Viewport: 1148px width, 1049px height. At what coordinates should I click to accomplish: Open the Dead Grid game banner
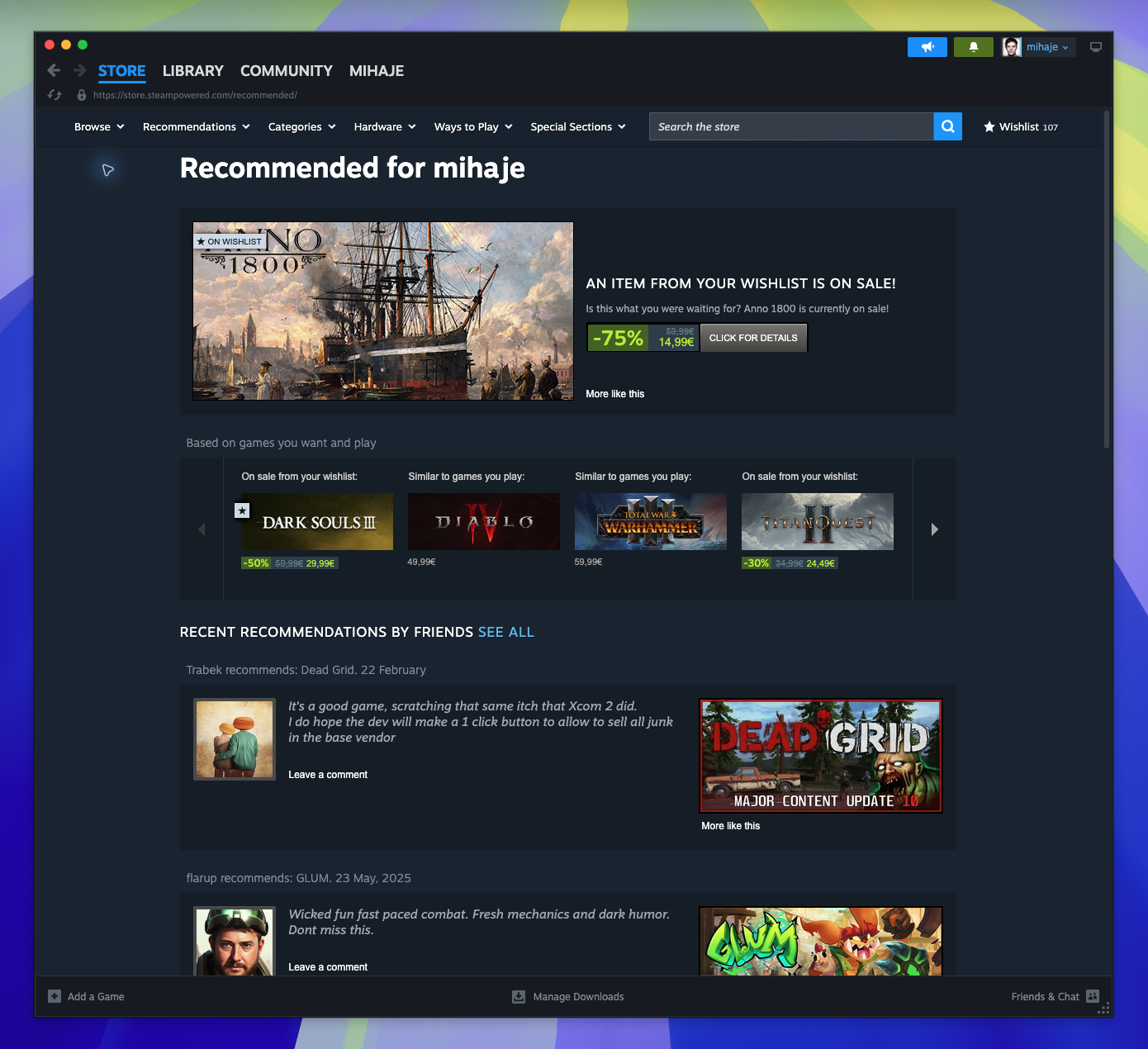(x=821, y=756)
